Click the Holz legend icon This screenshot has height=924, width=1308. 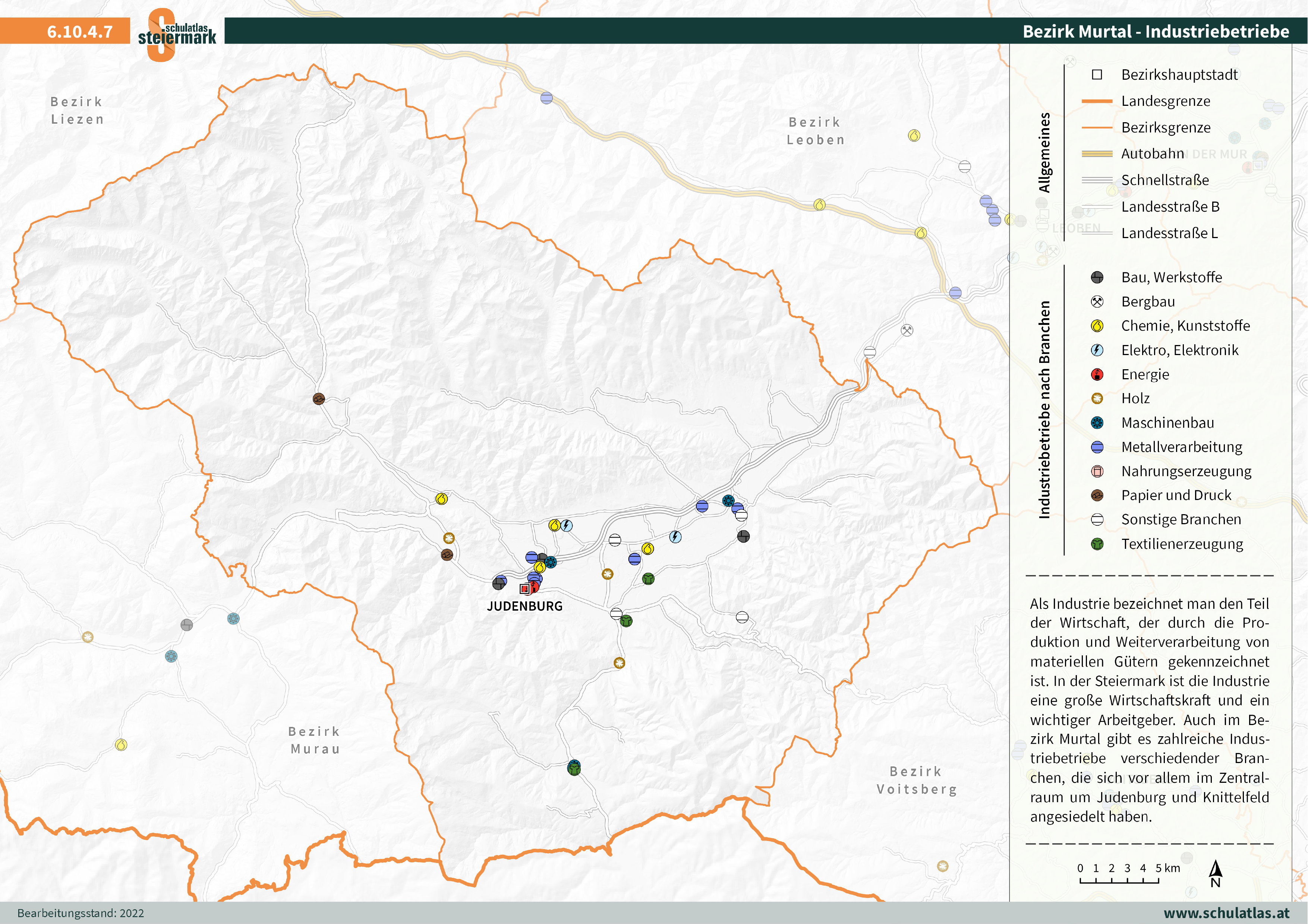pos(1097,399)
